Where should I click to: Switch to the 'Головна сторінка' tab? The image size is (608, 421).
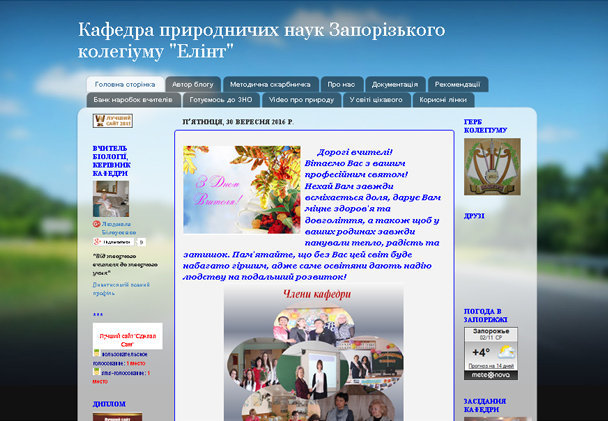[x=125, y=85]
